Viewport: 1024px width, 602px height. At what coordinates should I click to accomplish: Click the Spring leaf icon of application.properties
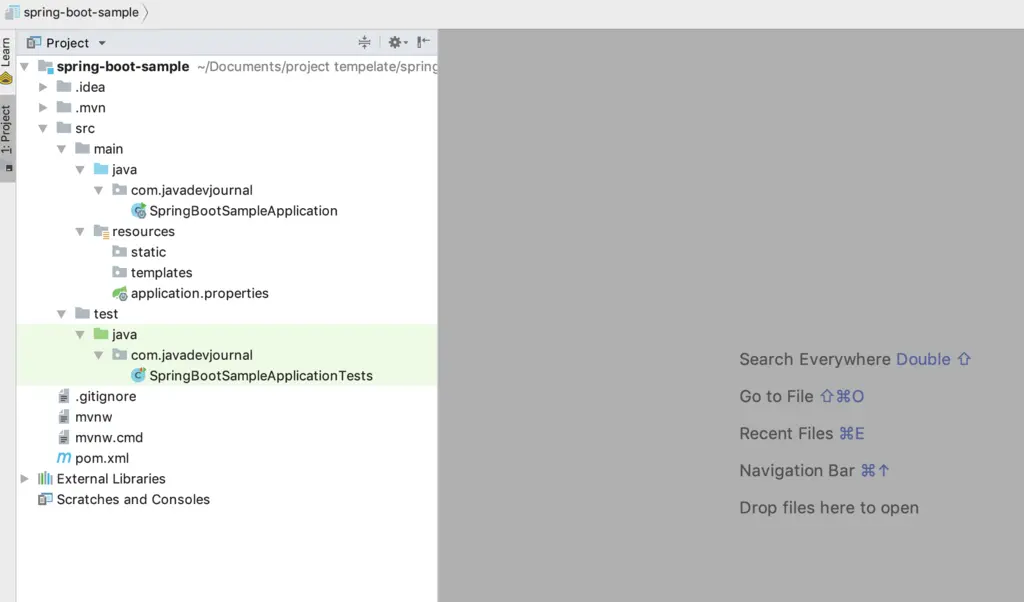(120, 293)
